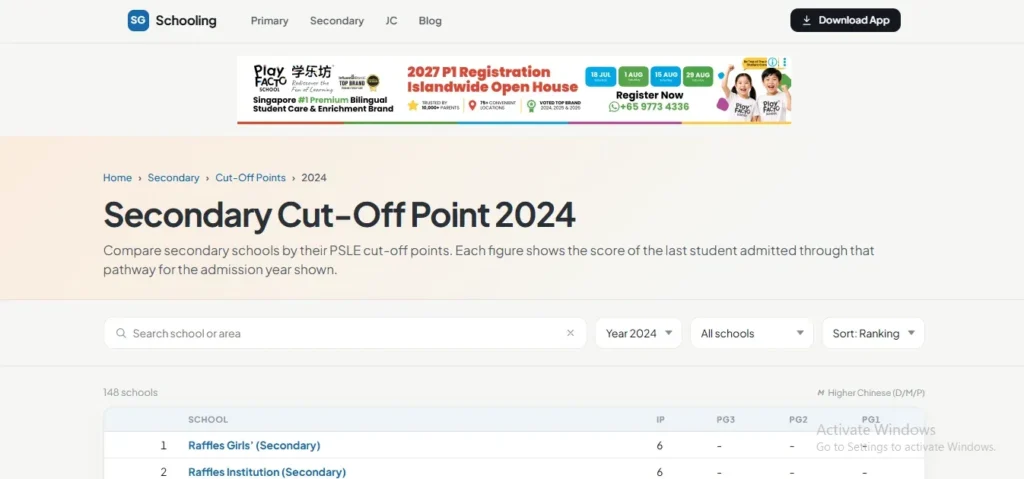This screenshot has height=479, width=1024.
Task: Open the Year 2024 dropdown
Action: tap(639, 333)
